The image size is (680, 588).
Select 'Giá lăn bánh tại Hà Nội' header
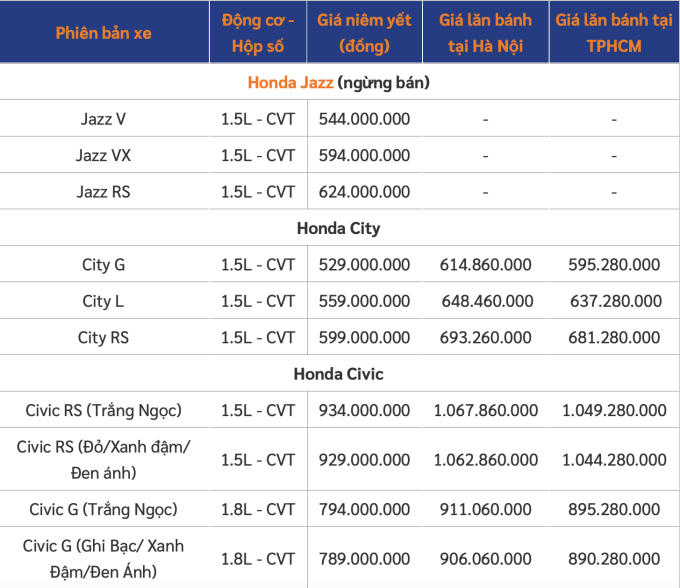[x=485, y=32]
